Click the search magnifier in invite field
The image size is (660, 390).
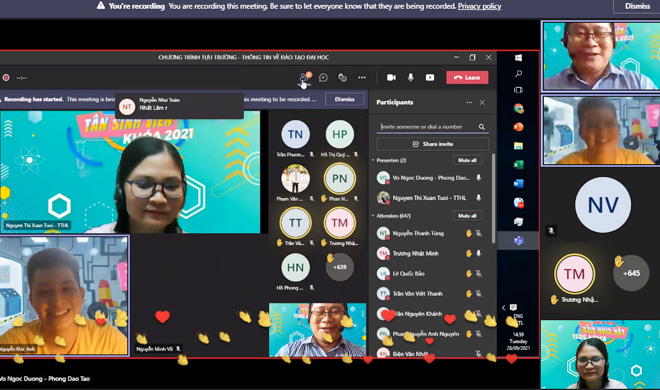tap(482, 127)
